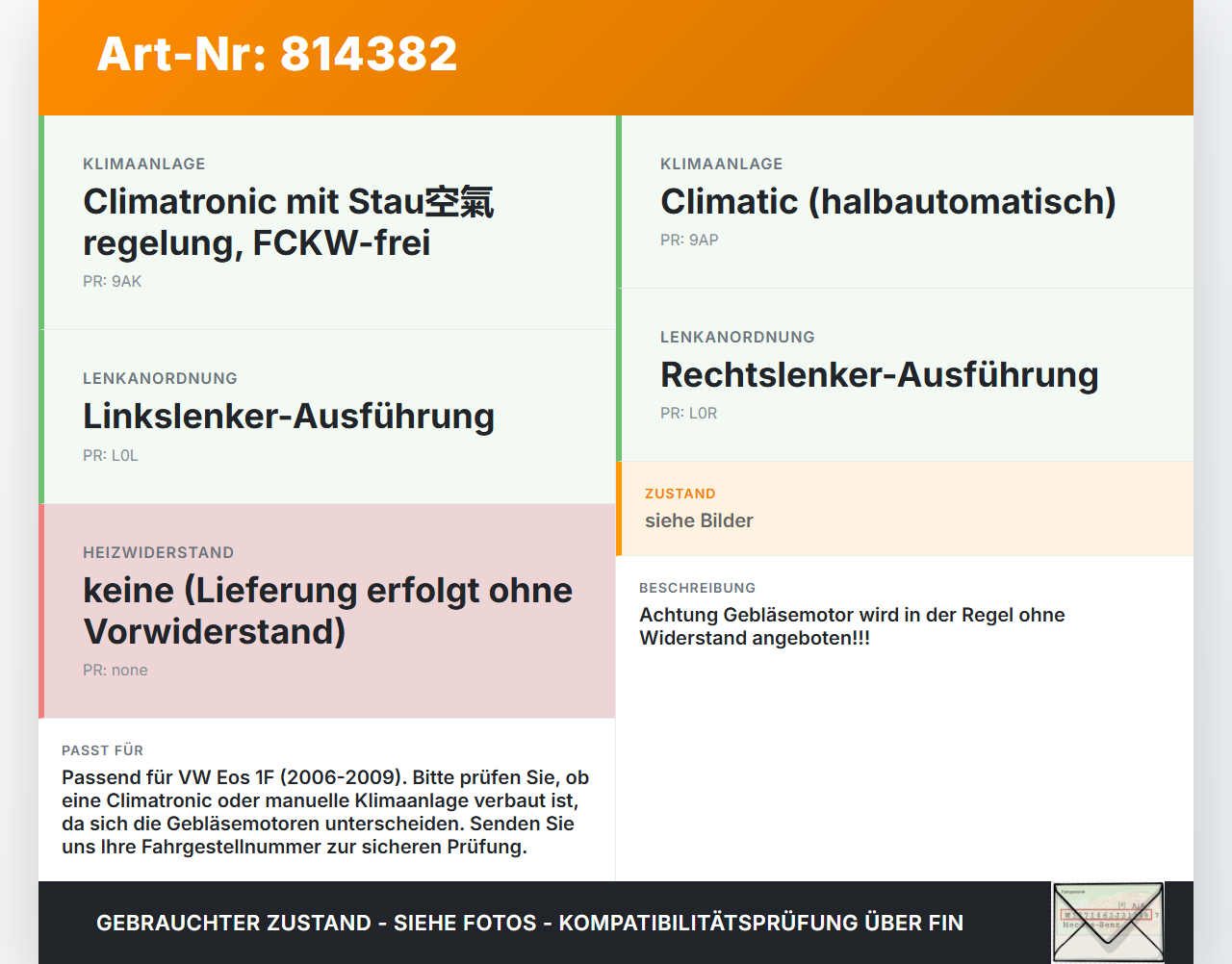
Task: Click the Beschreibung Gebläsemotor warning text
Action: [x=852, y=626]
